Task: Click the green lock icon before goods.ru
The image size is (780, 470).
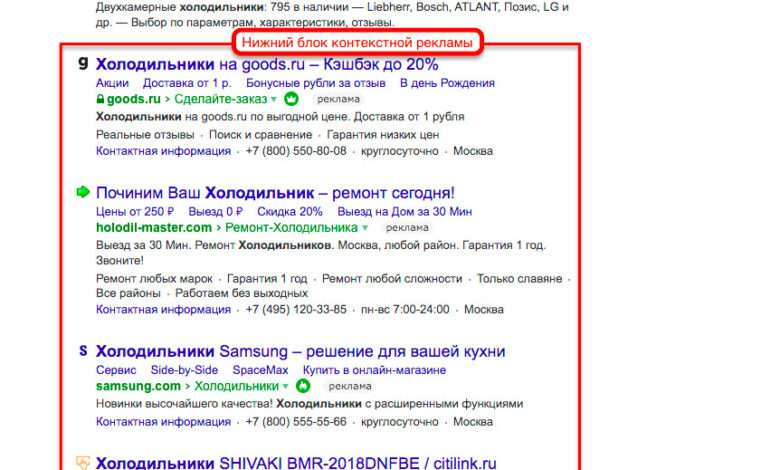Action: click(100, 99)
